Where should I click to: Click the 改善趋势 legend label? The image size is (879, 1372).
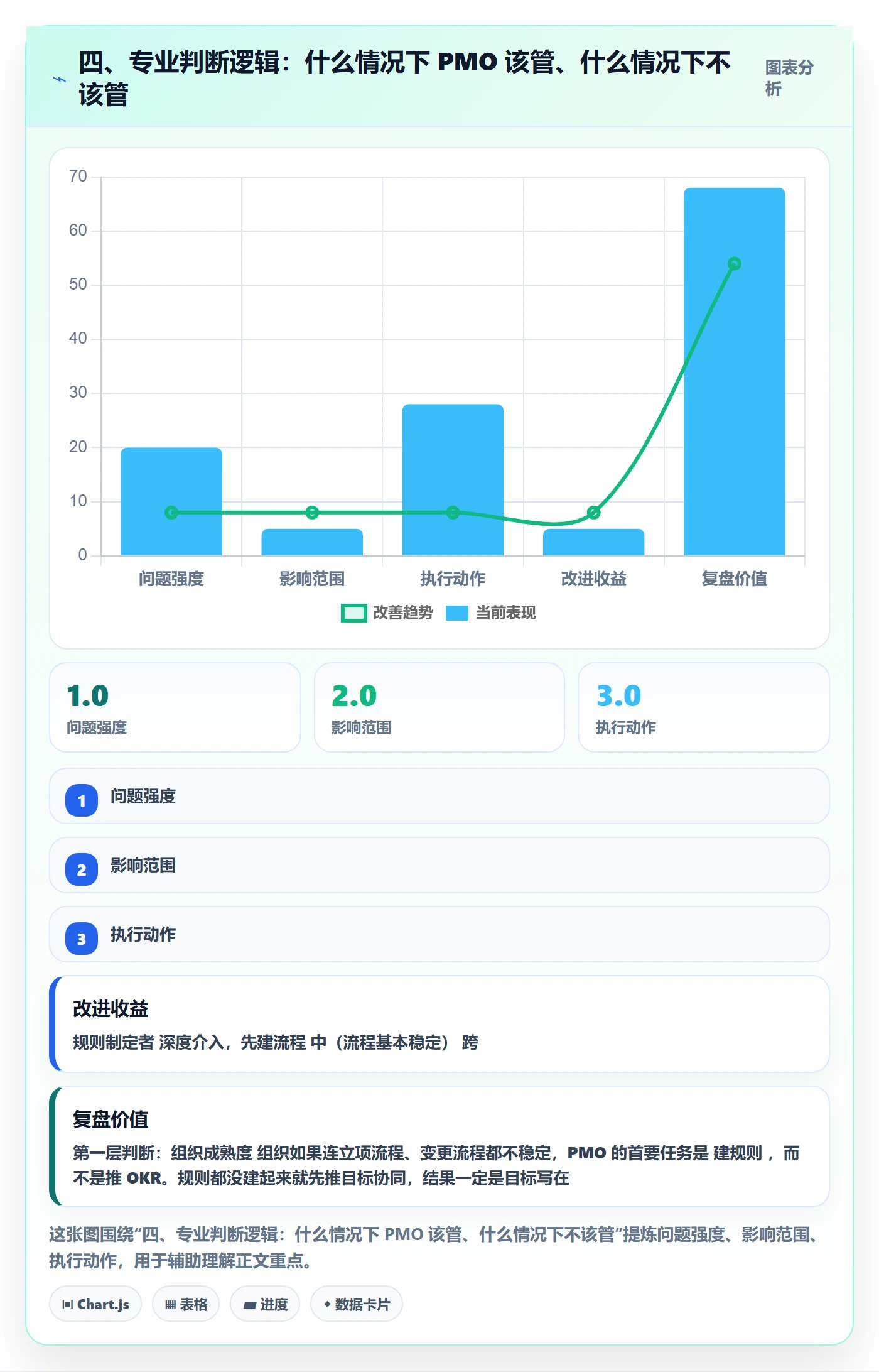tap(403, 613)
